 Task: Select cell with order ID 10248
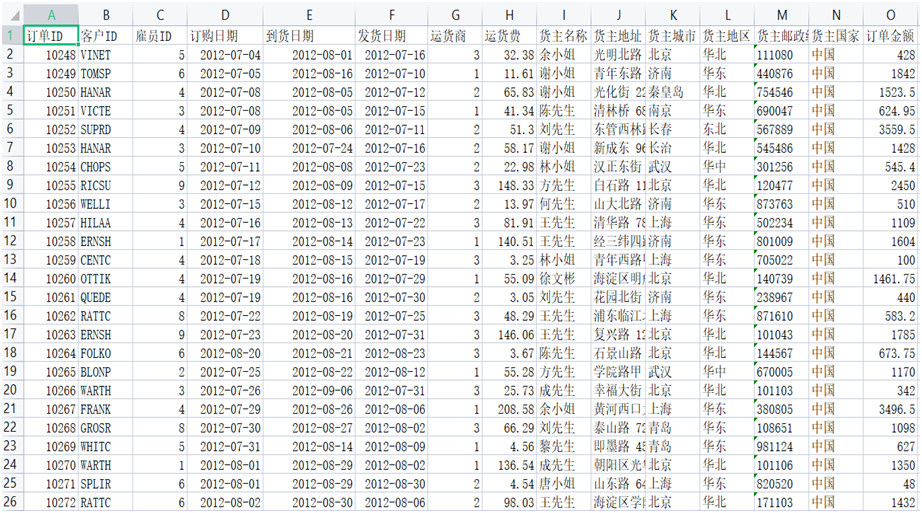51,55
